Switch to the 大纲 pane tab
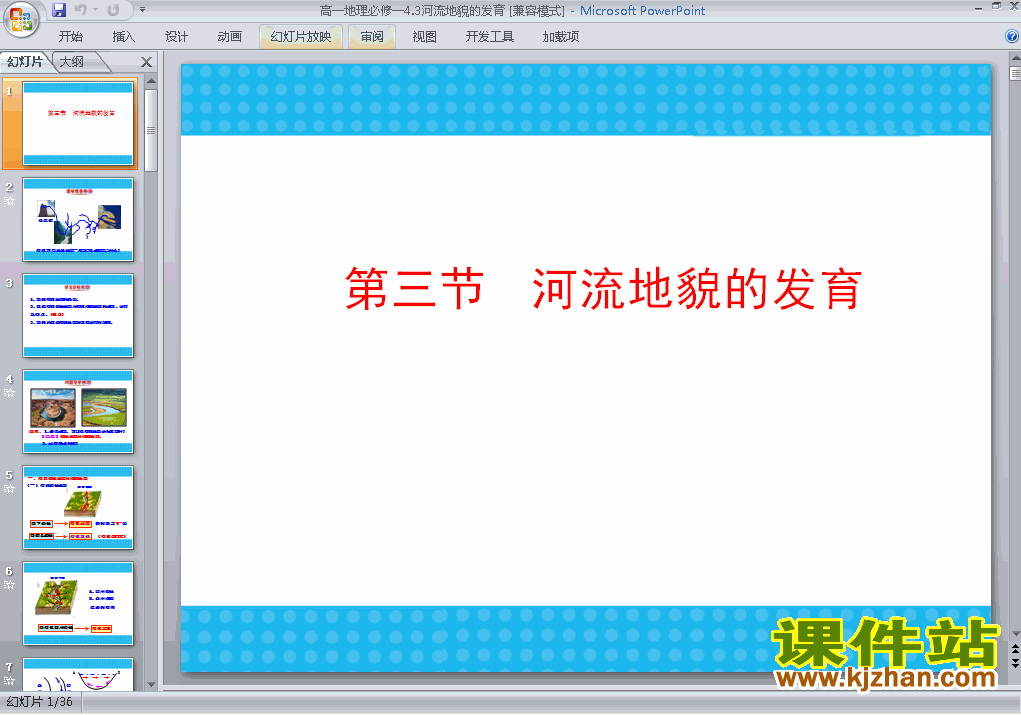 click(72, 62)
